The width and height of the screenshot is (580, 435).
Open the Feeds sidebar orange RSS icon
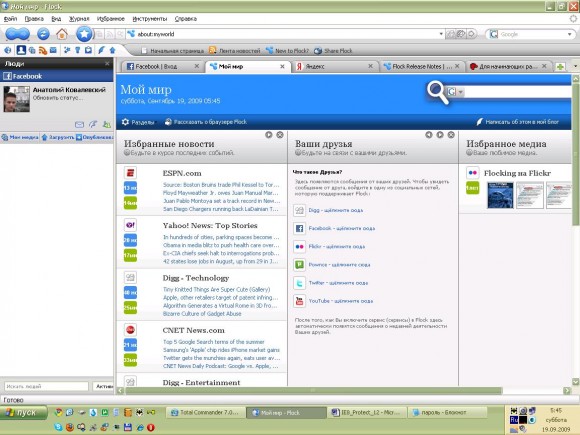pos(43,50)
